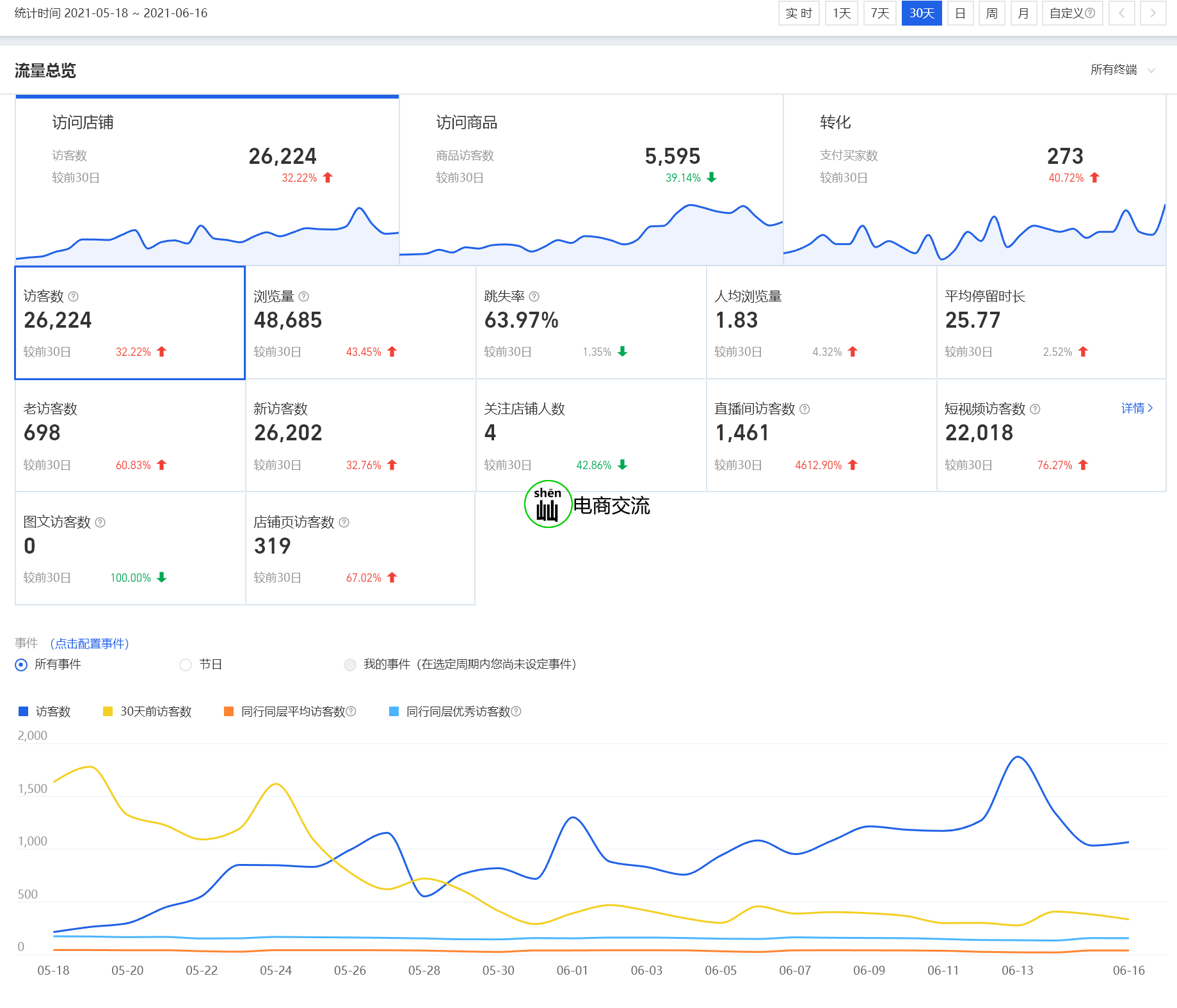Open the help icon beside 图文访客数
This screenshot has height=1008, width=1177.
coord(100,522)
